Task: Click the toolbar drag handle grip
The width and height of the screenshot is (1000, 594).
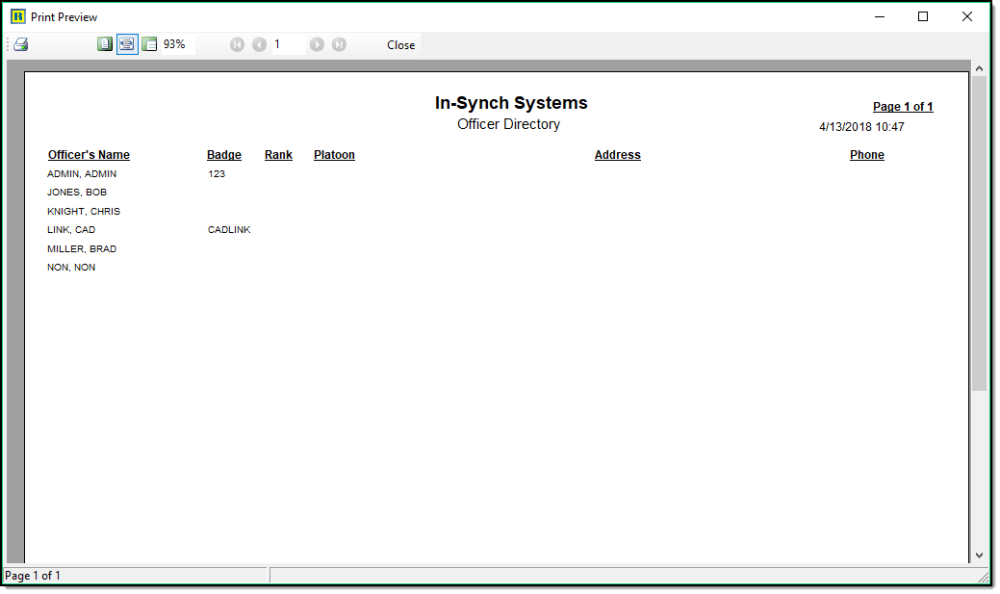Action: click(x=8, y=45)
